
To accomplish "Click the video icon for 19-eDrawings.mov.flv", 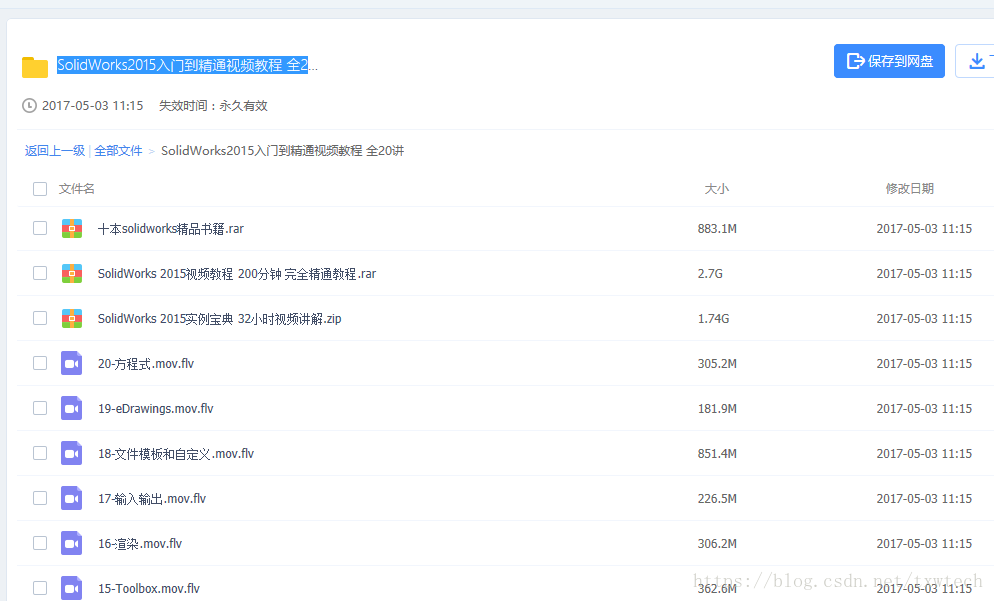I will (x=72, y=408).
